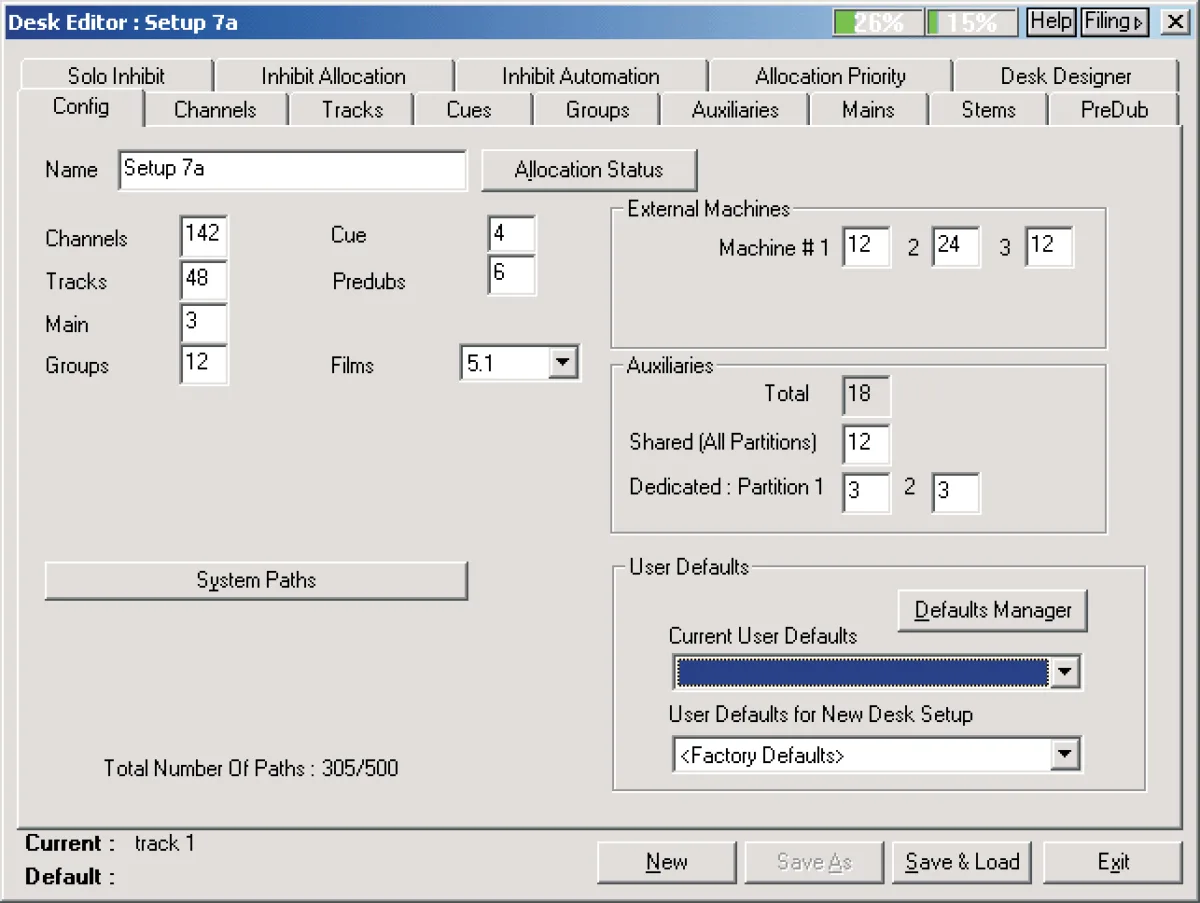Switch to Inhibit Allocation tab
The height and width of the screenshot is (903, 1200).
333,76
